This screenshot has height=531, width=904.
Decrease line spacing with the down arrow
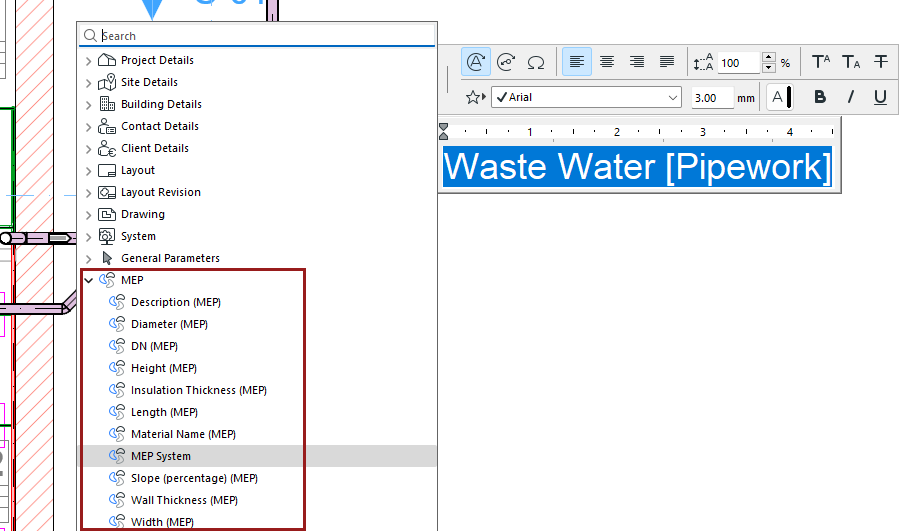[x=769, y=68]
